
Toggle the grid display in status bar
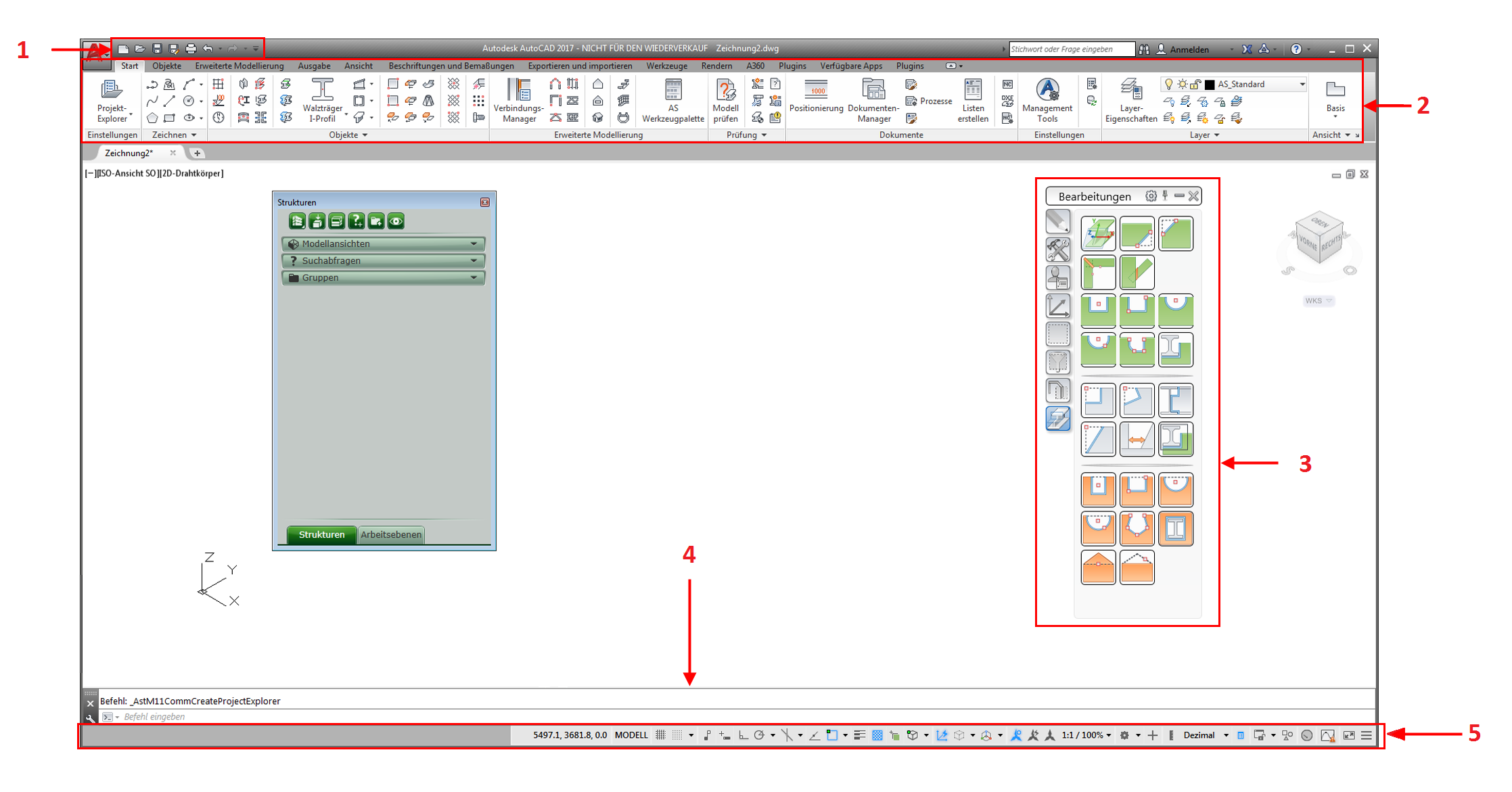(660, 735)
